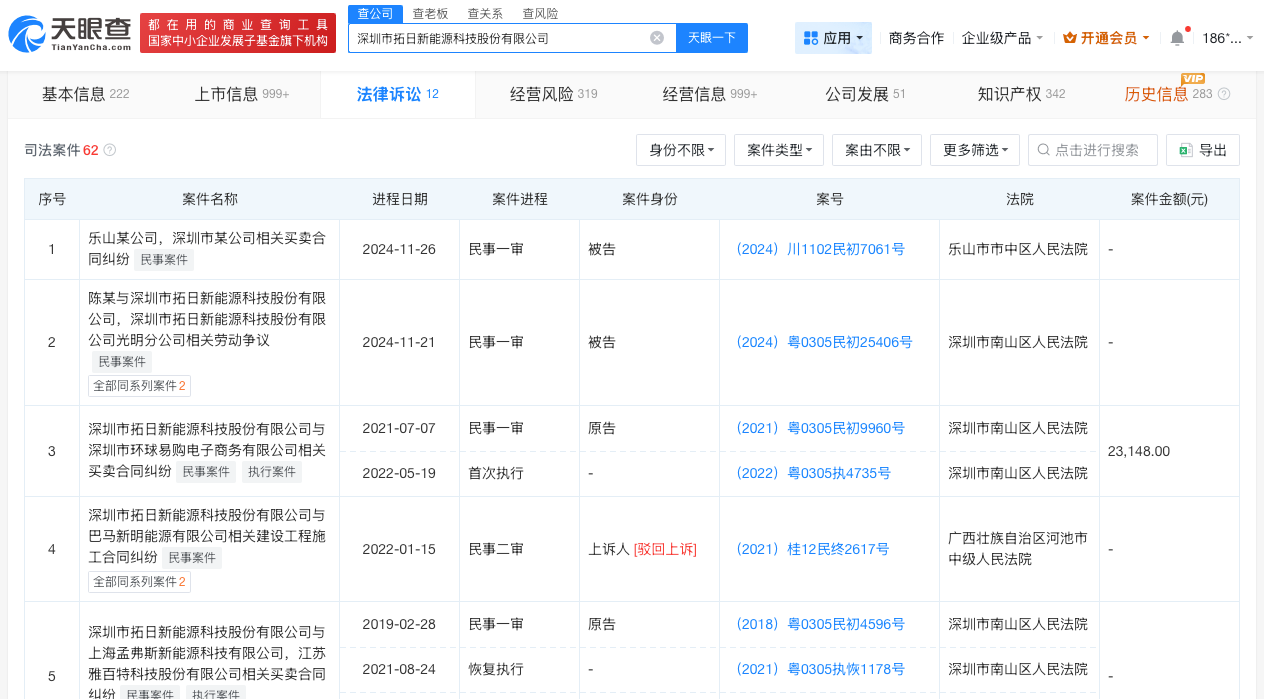
Task: Click the 案件金额(元) column header
Action: point(1169,199)
